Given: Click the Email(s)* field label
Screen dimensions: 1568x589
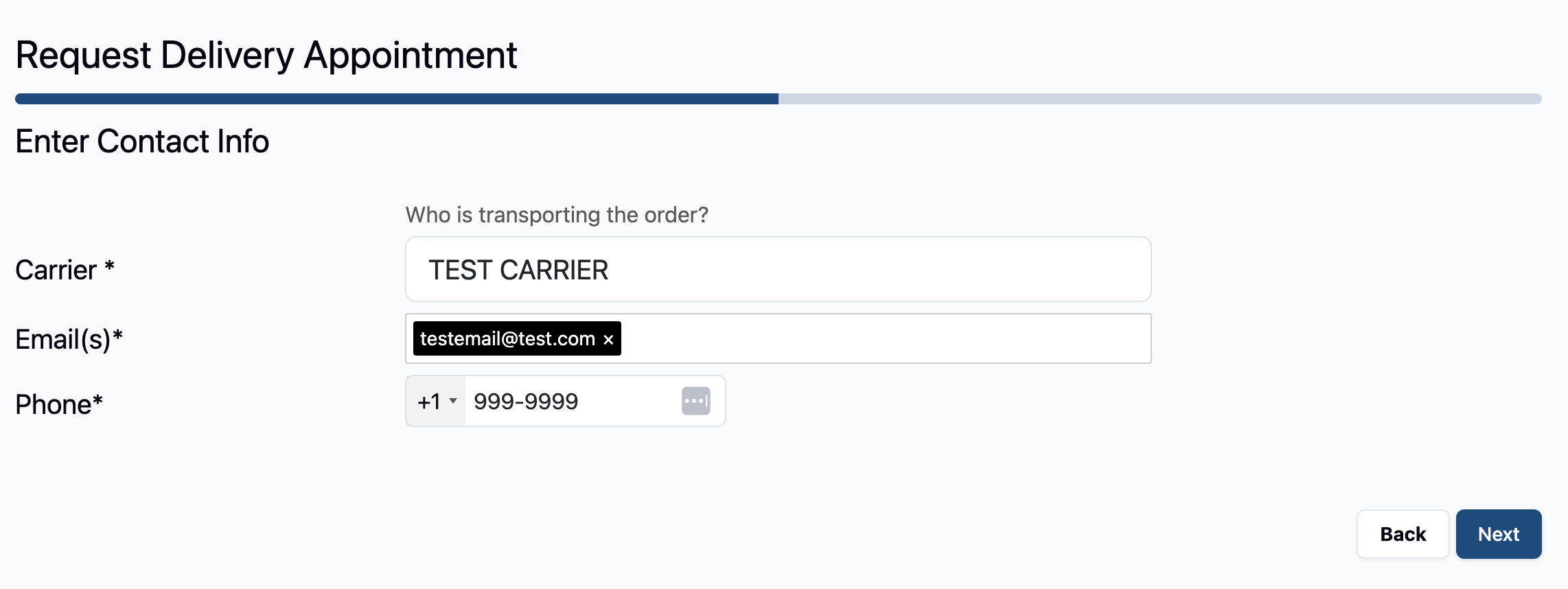Looking at the screenshot, I should point(69,339).
